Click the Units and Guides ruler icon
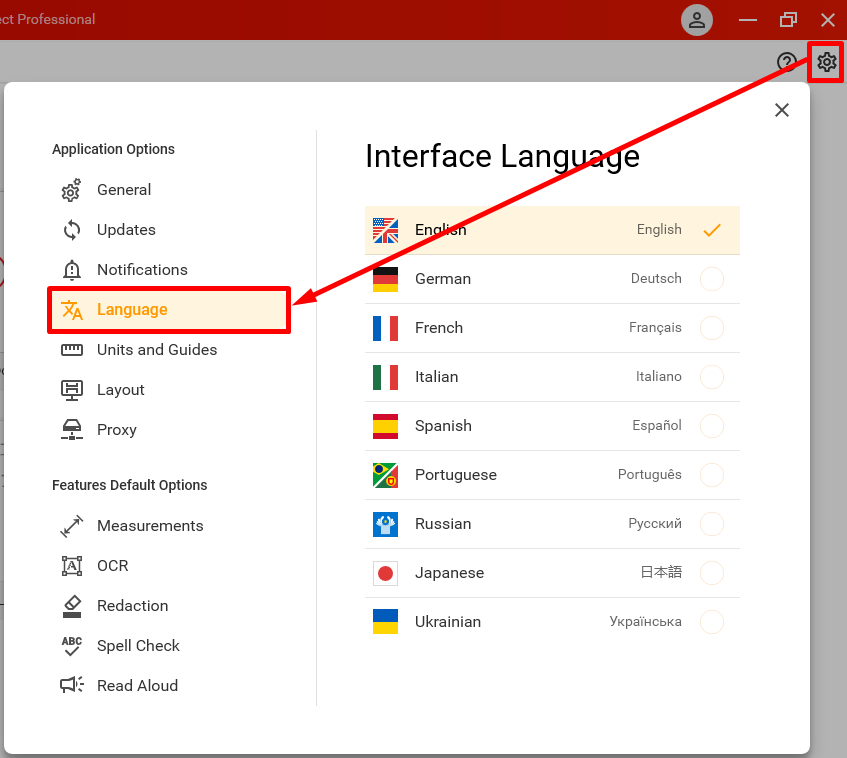The image size is (847, 758). [x=71, y=349]
